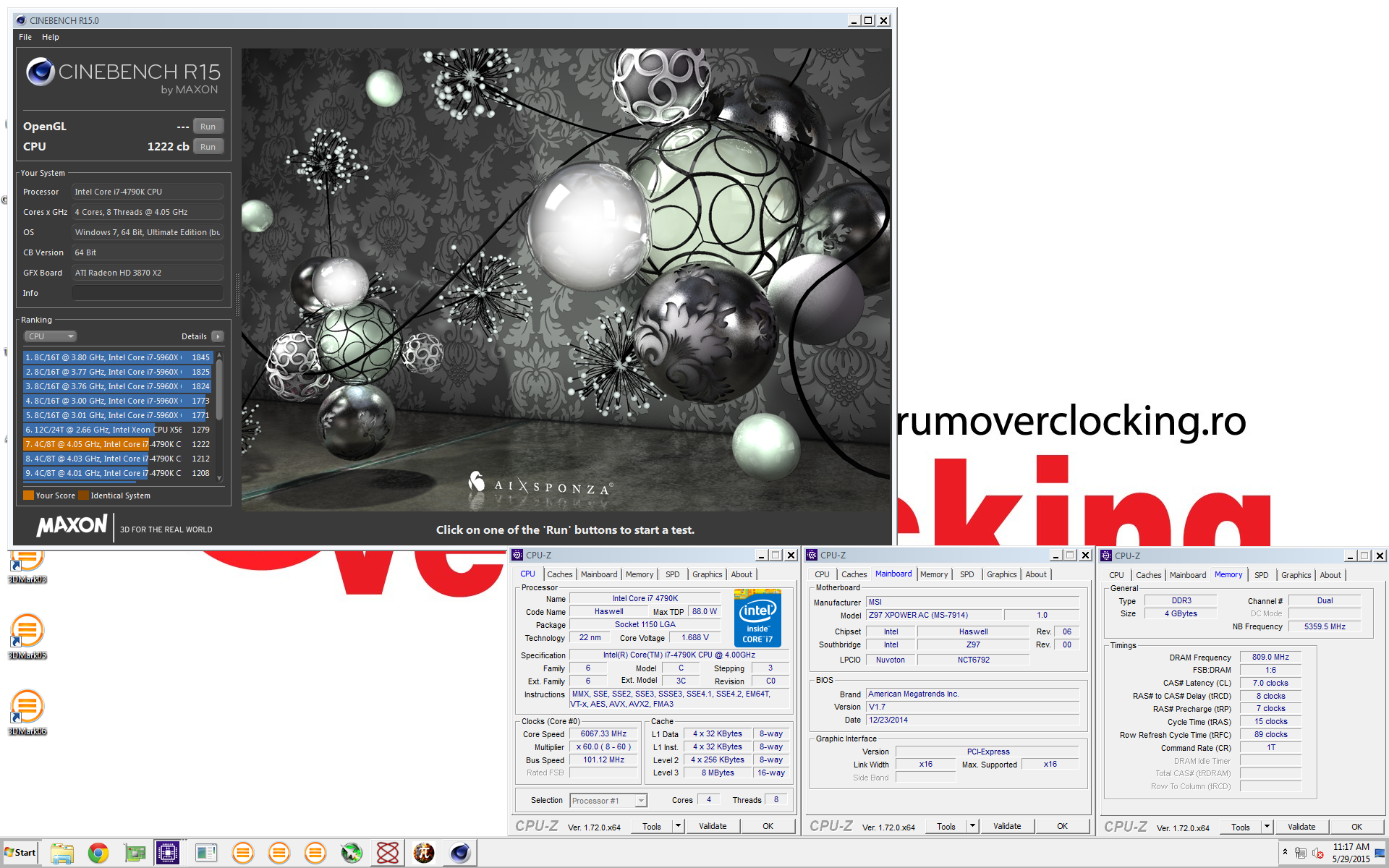This screenshot has width=1389, height=868.
Task: Select CPU tab in CPU-Z Memory window
Action: pyautogui.click(x=1116, y=575)
